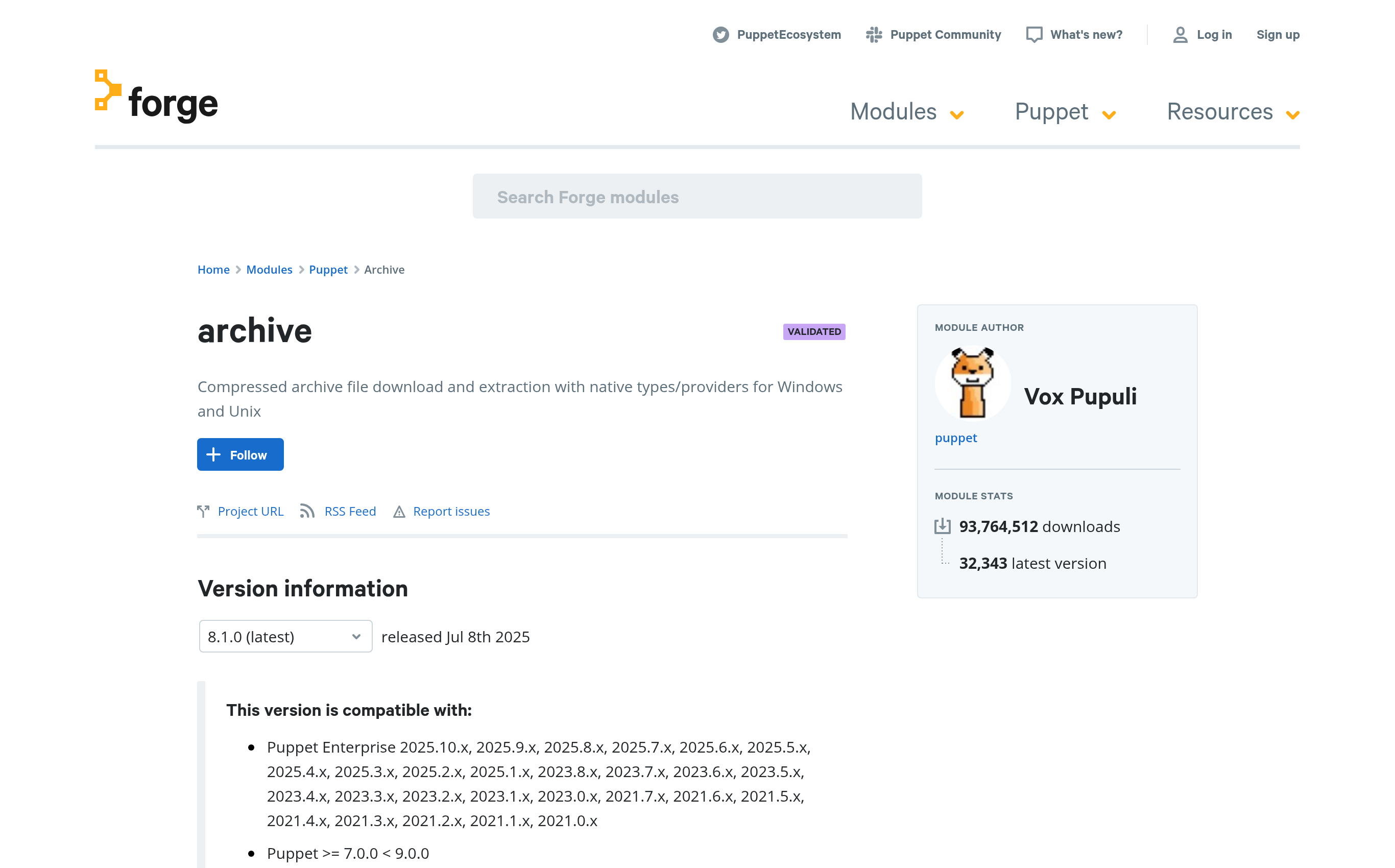Open the puppet author link
The height and width of the screenshot is (868, 1395).
point(956,438)
